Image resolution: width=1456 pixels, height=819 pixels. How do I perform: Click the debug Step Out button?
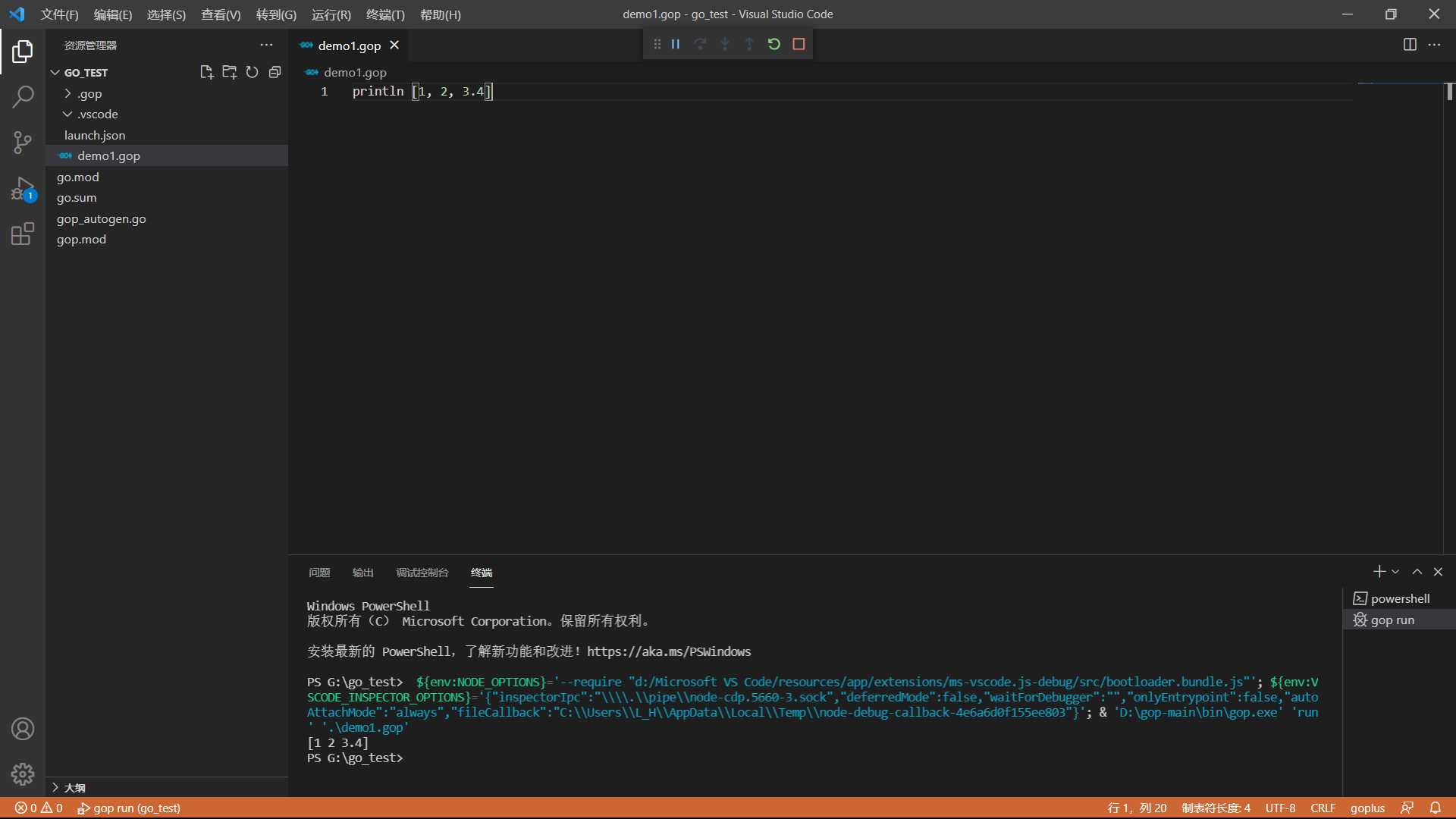click(749, 44)
